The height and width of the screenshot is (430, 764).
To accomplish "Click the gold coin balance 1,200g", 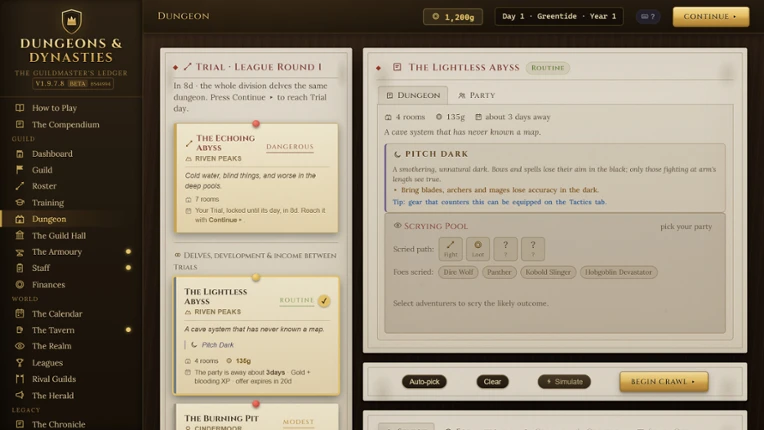I will click(x=453, y=17).
